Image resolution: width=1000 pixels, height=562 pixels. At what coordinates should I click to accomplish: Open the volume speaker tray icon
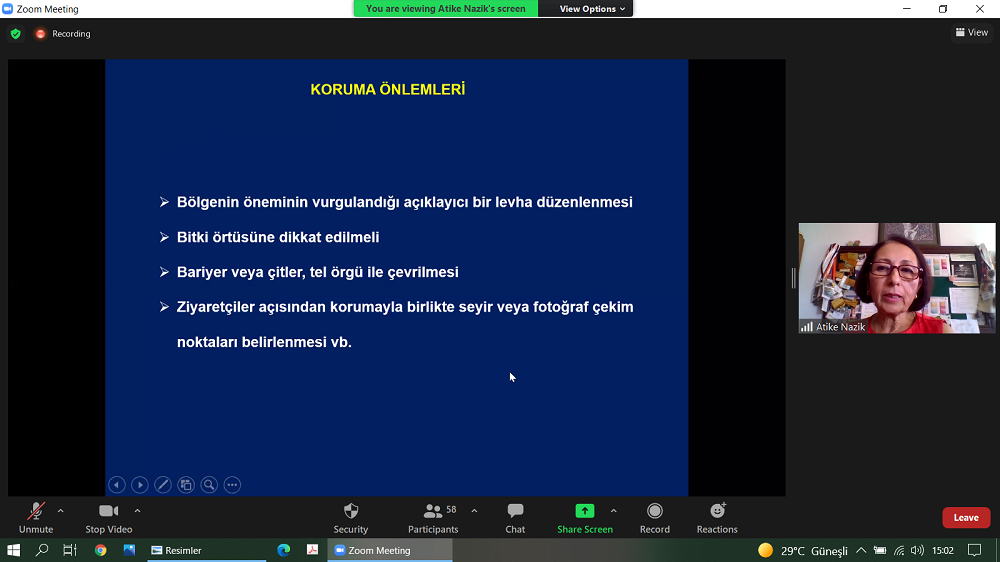(x=917, y=551)
